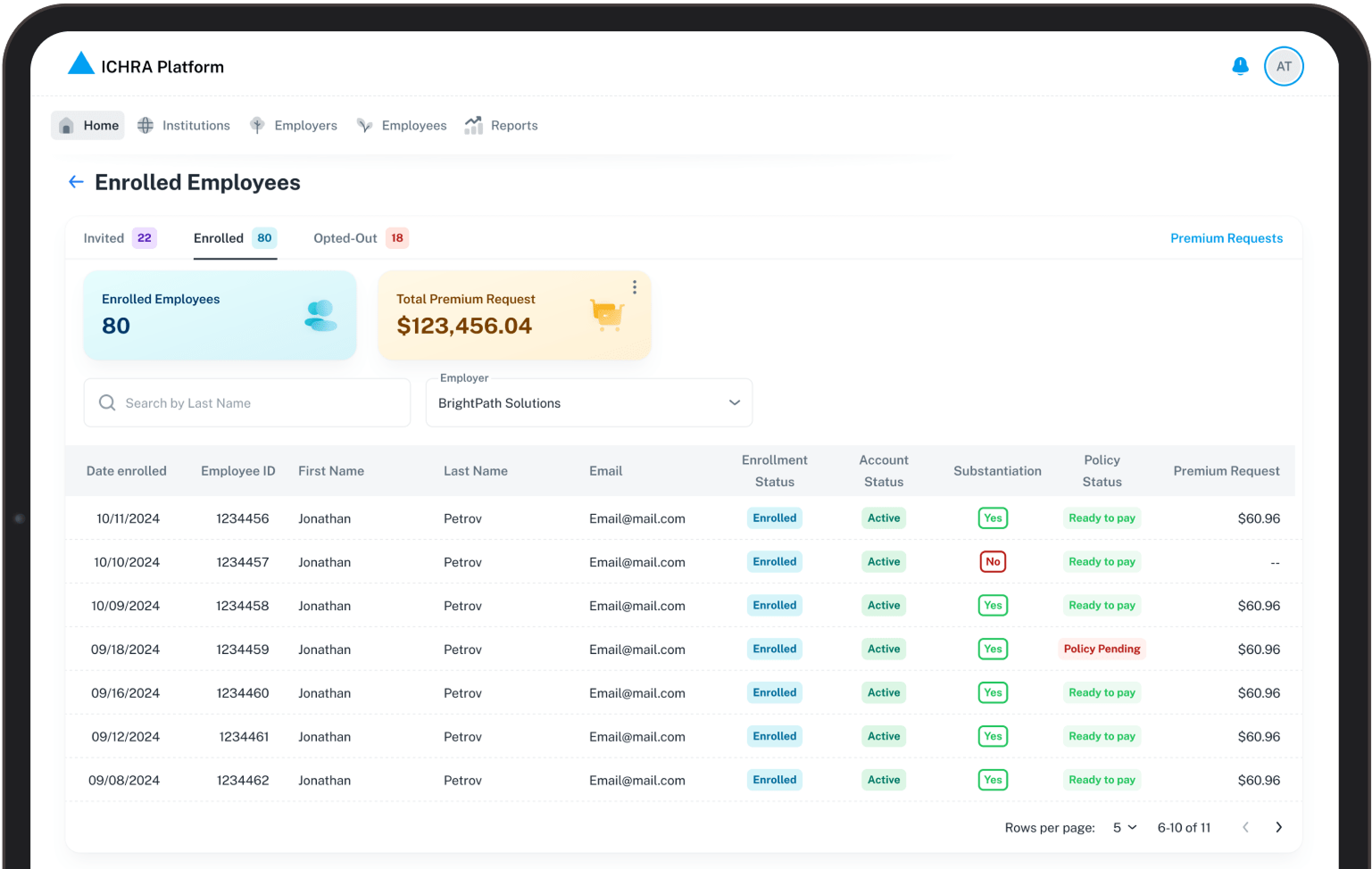Screen dimensions: 1372x869
Task: Go back using the arrow beside Enrolled Employees
Action: tap(76, 182)
